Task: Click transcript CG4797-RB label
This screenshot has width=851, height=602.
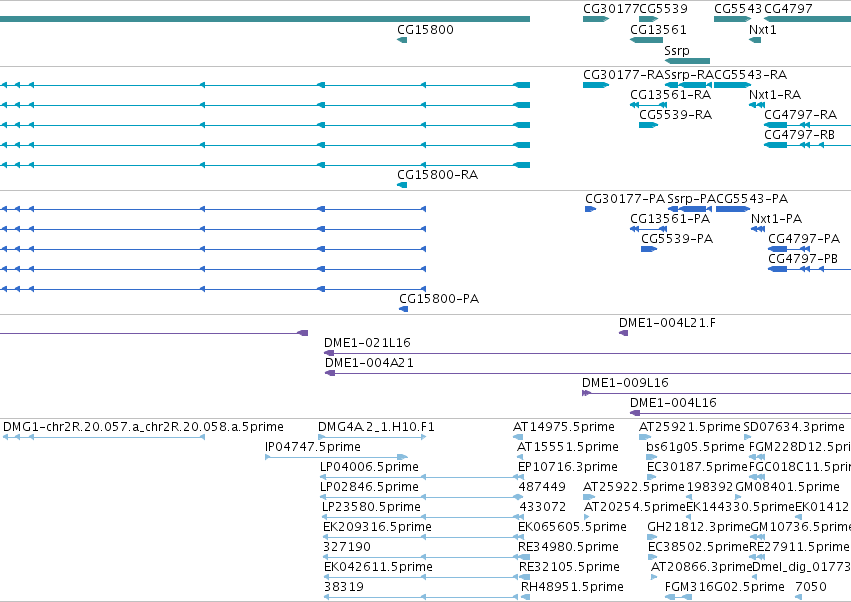Action: pyautogui.click(x=799, y=135)
